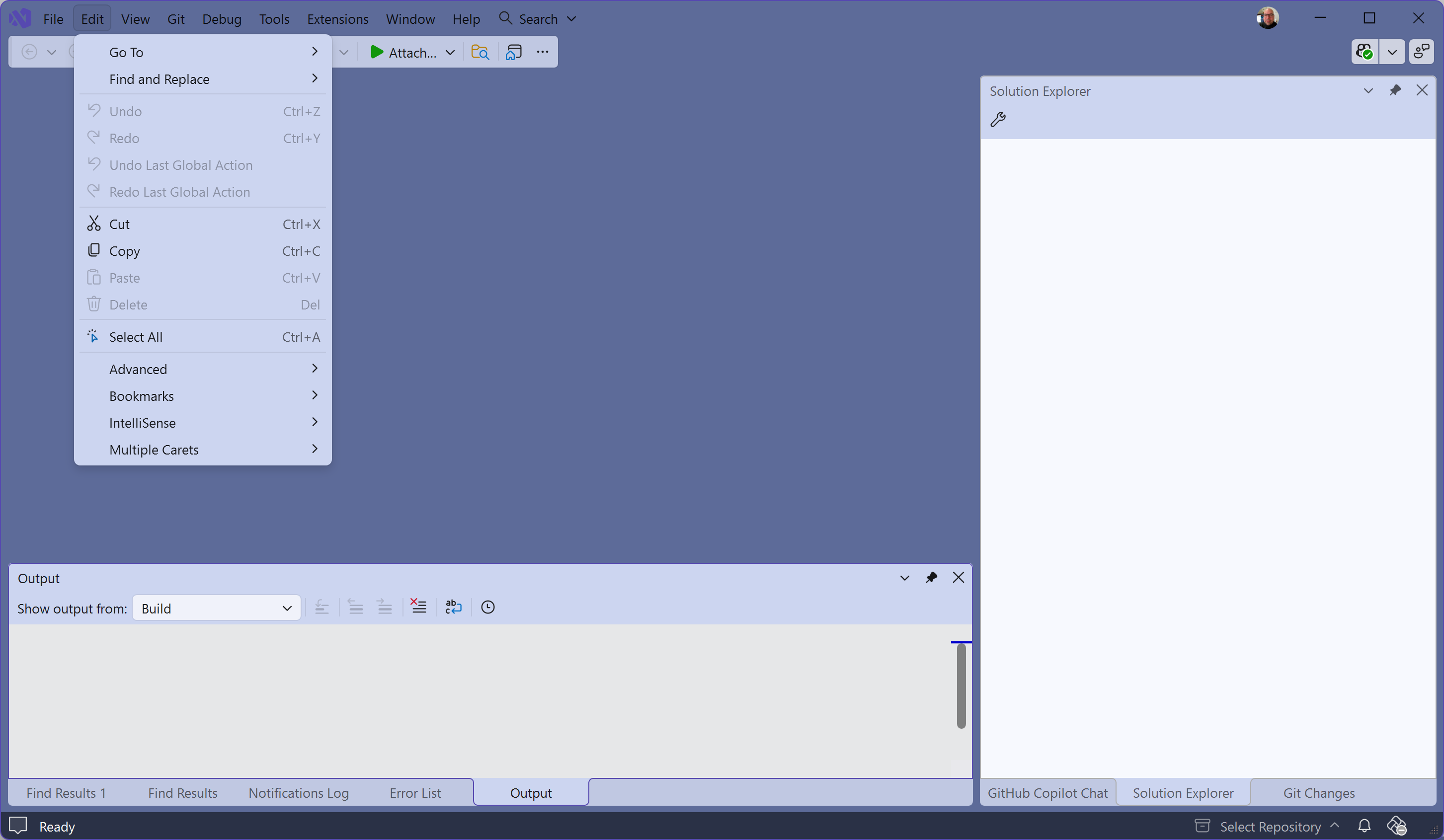Pin the Solution Explorer panel
The height and width of the screenshot is (840, 1444).
click(x=1395, y=90)
